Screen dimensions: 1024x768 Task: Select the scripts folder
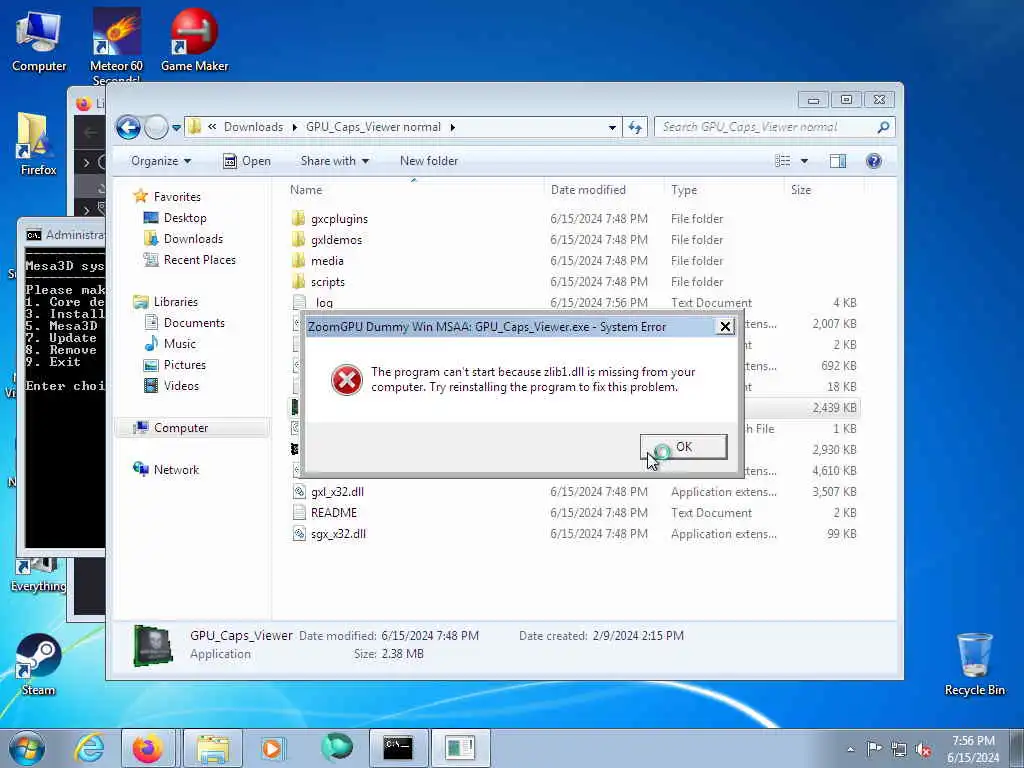coord(327,281)
